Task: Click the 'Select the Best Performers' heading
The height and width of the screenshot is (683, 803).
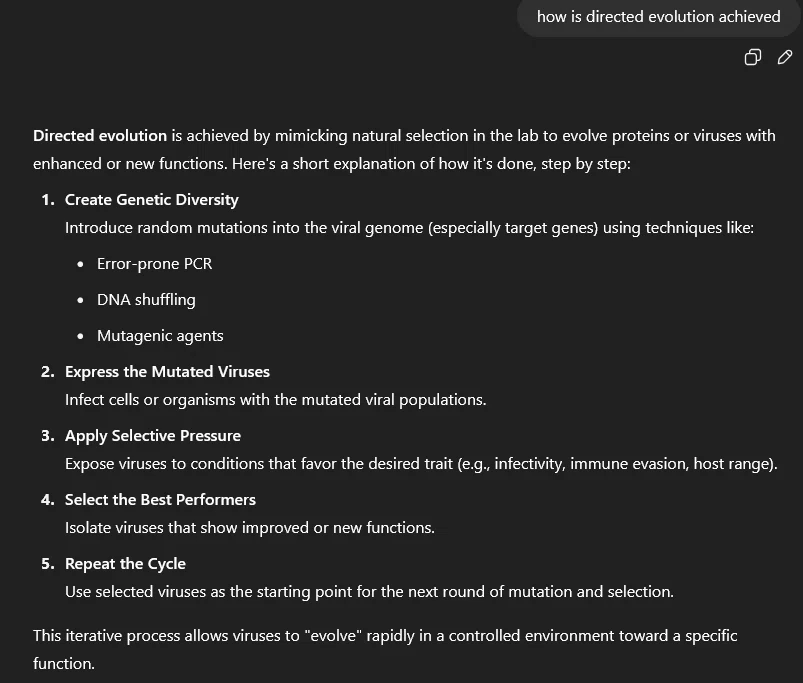Action: [160, 500]
